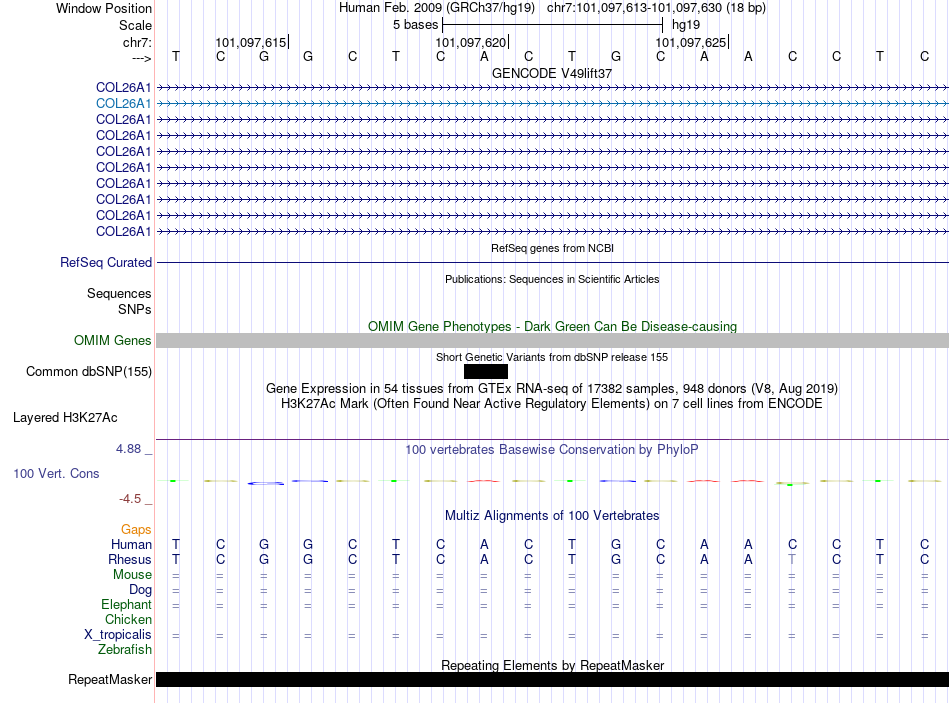Click the 5 bases scale bar text
Screen dimensions: 950x703
click(415, 25)
